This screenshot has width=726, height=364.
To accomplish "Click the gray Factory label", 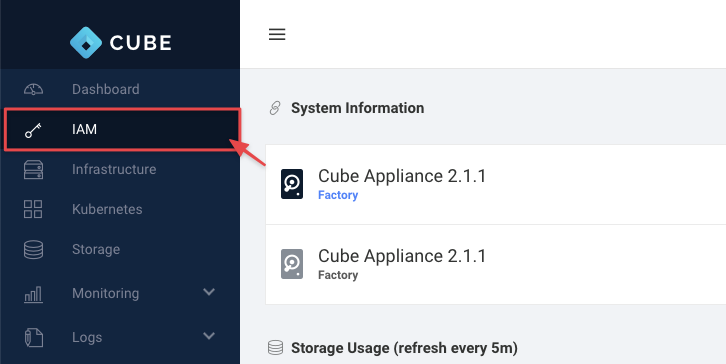I will click(338, 275).
